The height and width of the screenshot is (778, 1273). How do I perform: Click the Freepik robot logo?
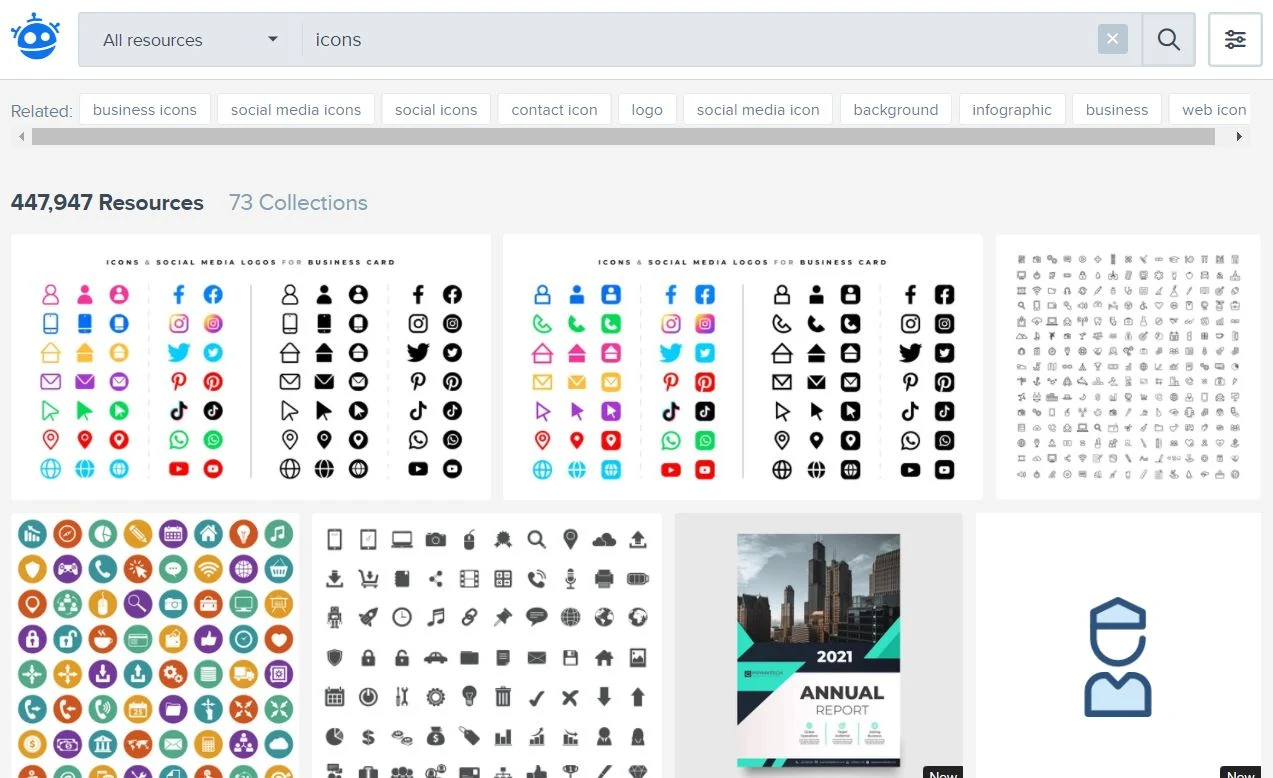(36, 39)
